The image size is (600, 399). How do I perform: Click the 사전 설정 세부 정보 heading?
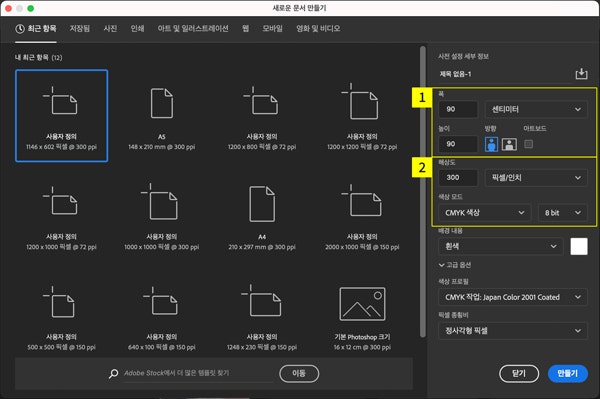pyautogui.click(x=463, y=56)
